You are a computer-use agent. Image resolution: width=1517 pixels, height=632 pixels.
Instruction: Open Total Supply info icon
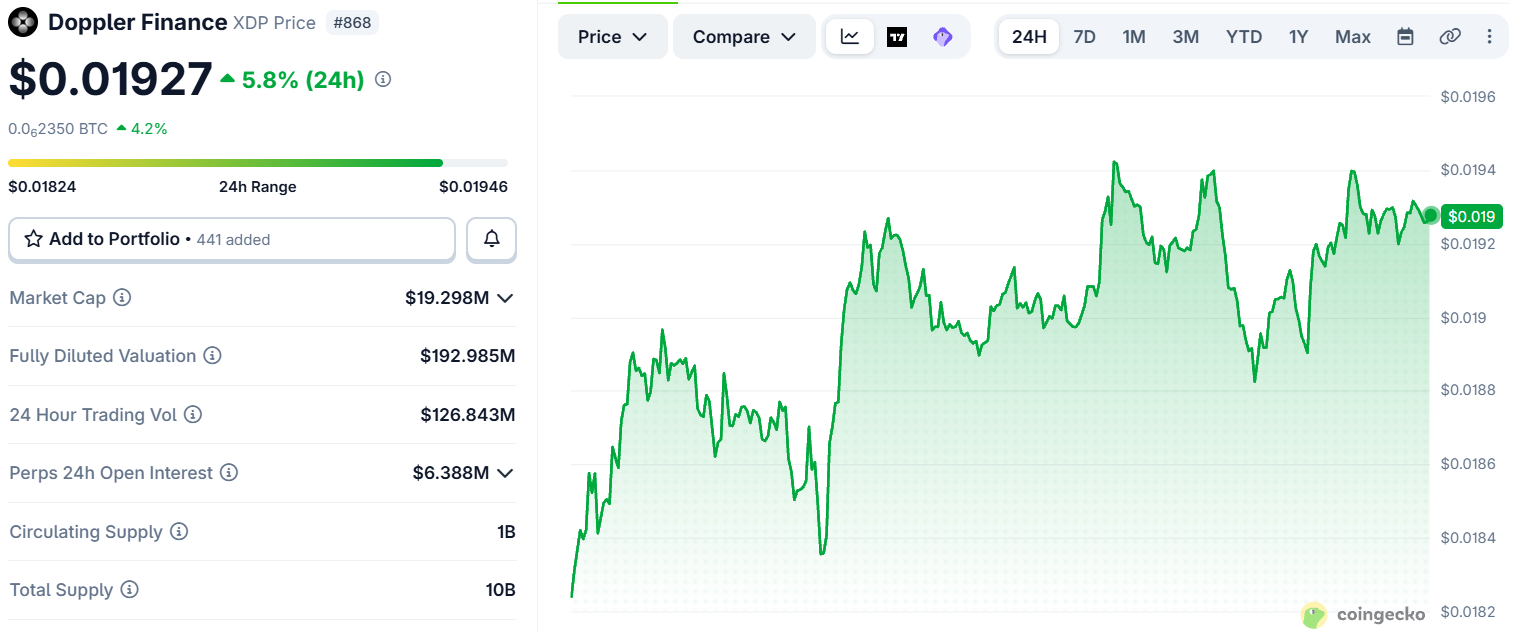tap(129, 590)
